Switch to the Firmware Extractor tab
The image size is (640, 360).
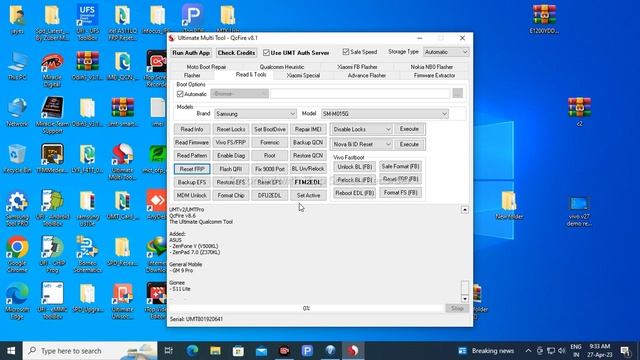coord(434,76)
